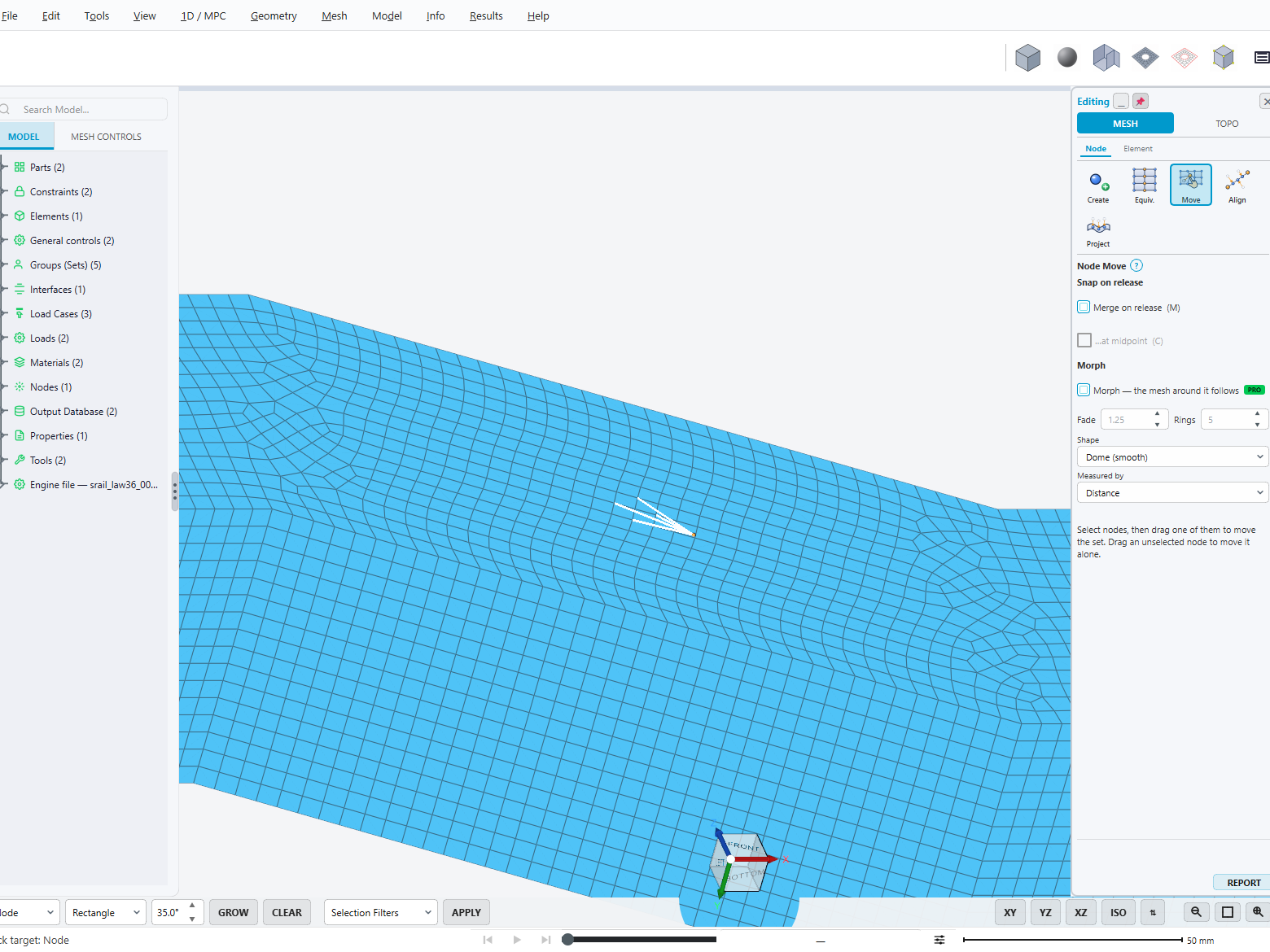This screenshot has height=952, width=1270.
Task: Enable Merge on release checkbox
Action: pos(1084,307)
